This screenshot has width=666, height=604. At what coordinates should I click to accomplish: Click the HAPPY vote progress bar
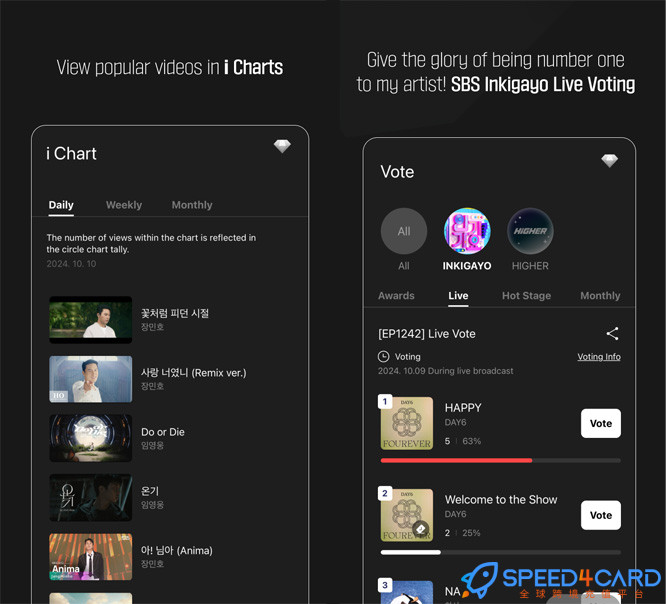pyautogui.click(x=501, y=460)
